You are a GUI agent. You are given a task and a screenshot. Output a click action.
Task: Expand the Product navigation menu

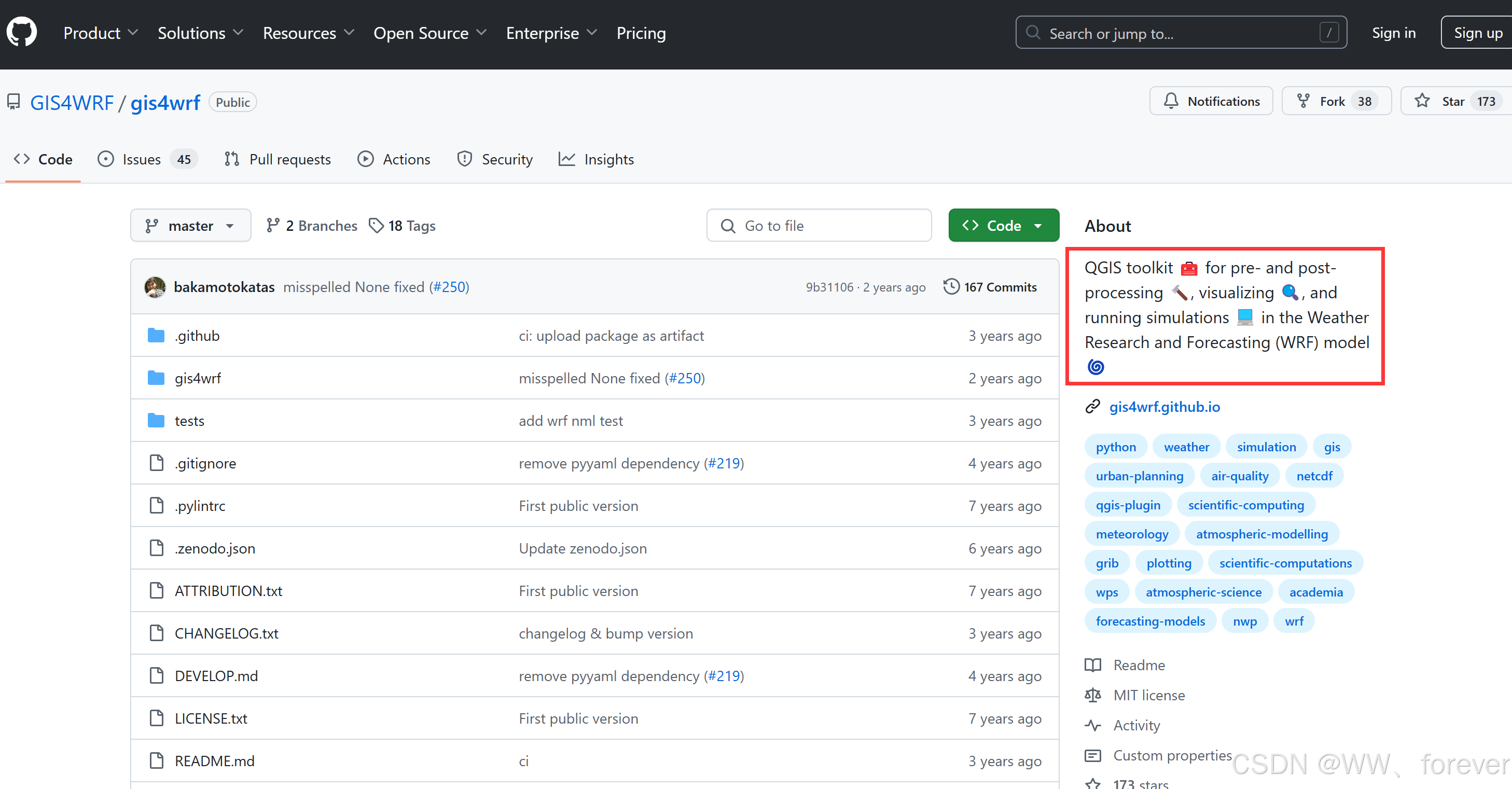[101, 33]
